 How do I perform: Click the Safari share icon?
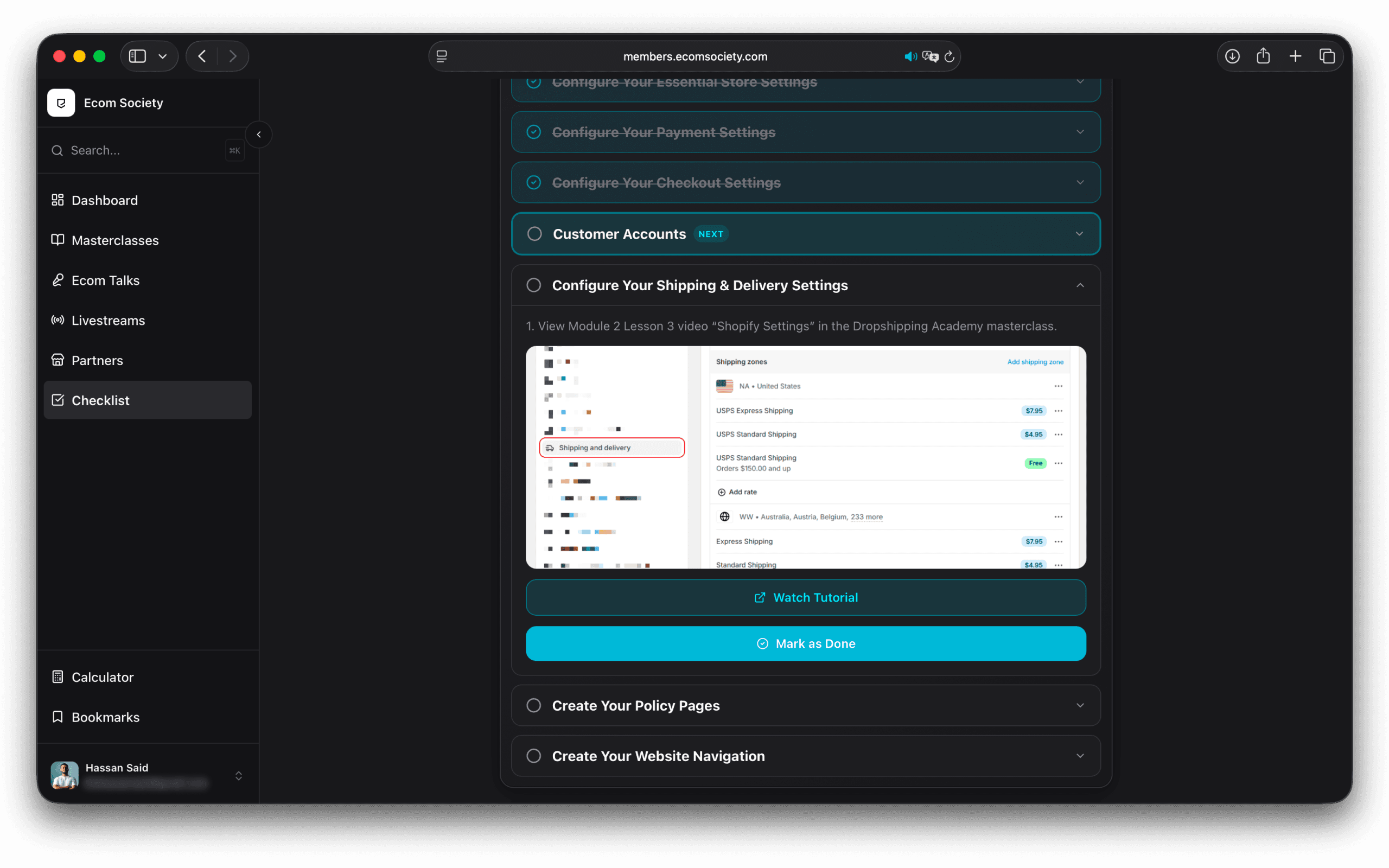pos(1263,56)
